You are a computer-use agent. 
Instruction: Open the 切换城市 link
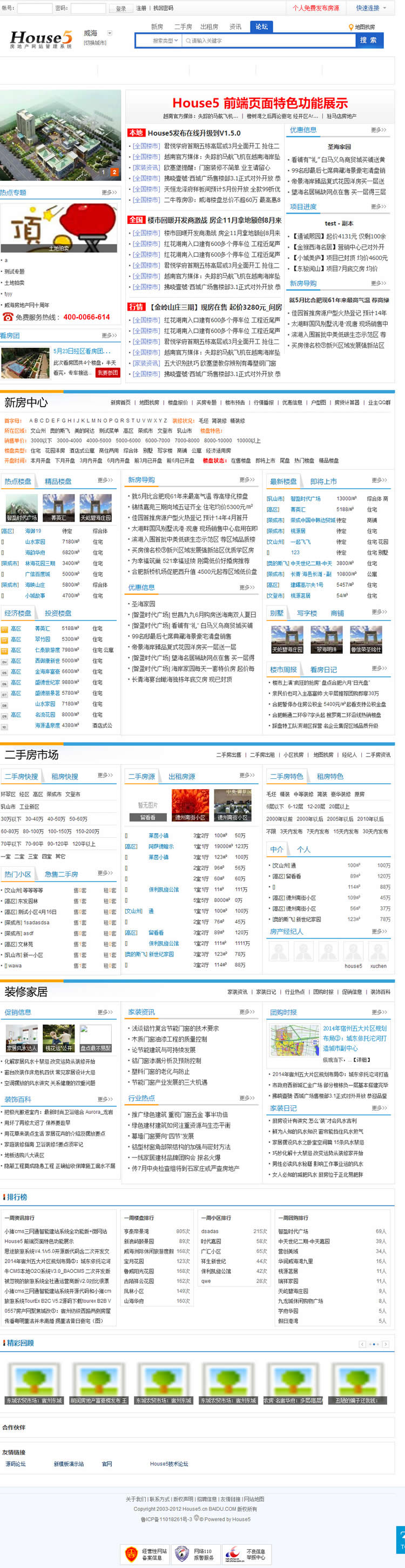tap(94, 43)
